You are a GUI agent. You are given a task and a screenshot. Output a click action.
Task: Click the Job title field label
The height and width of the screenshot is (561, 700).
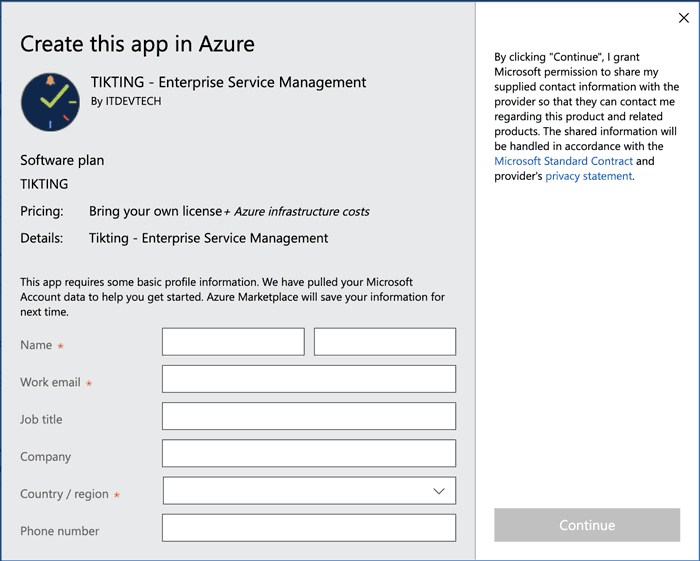[x=41, y=419]
